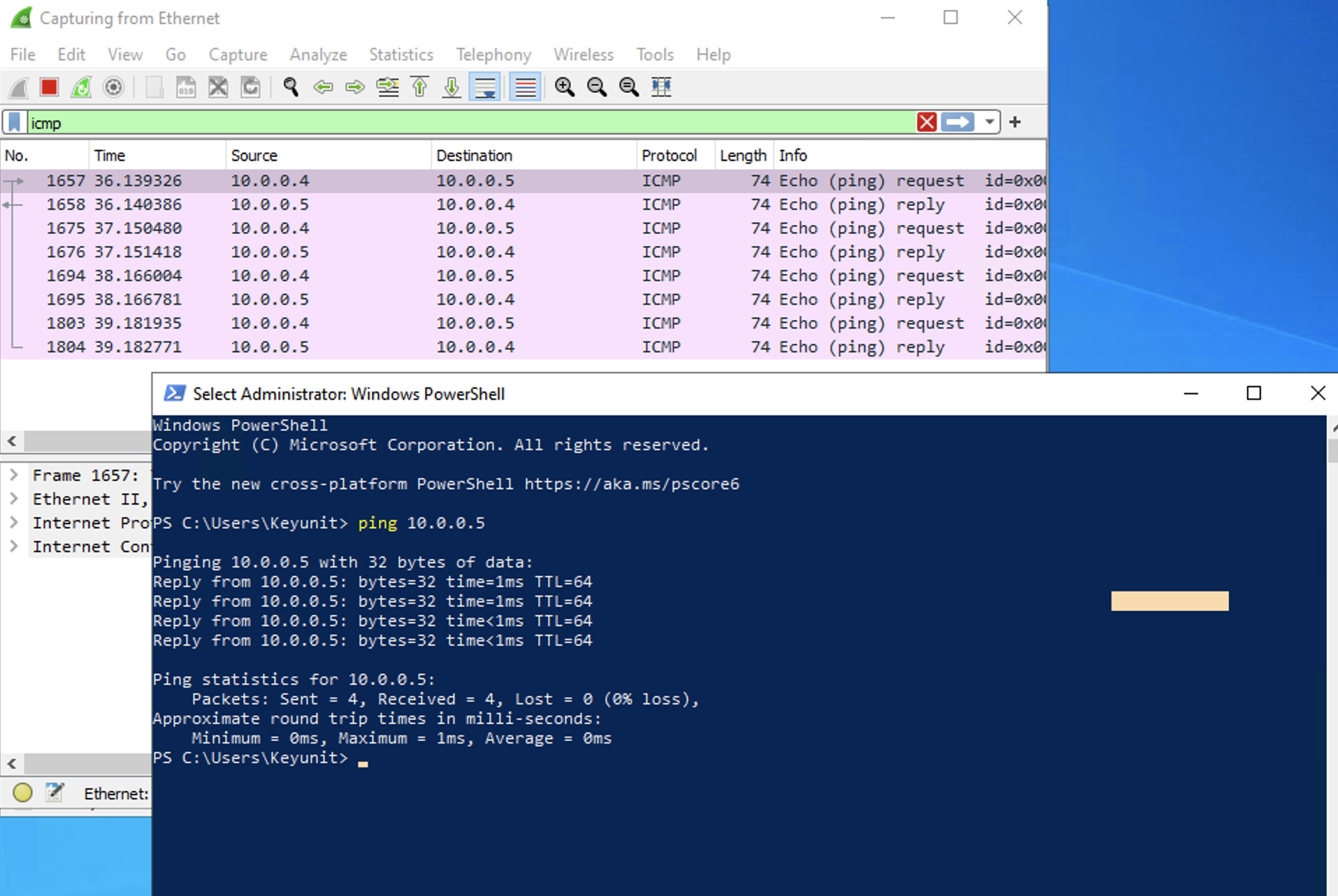Disable auto-scroll during live capture
This screenshot has height=896, width=1338.
(484, 87)
